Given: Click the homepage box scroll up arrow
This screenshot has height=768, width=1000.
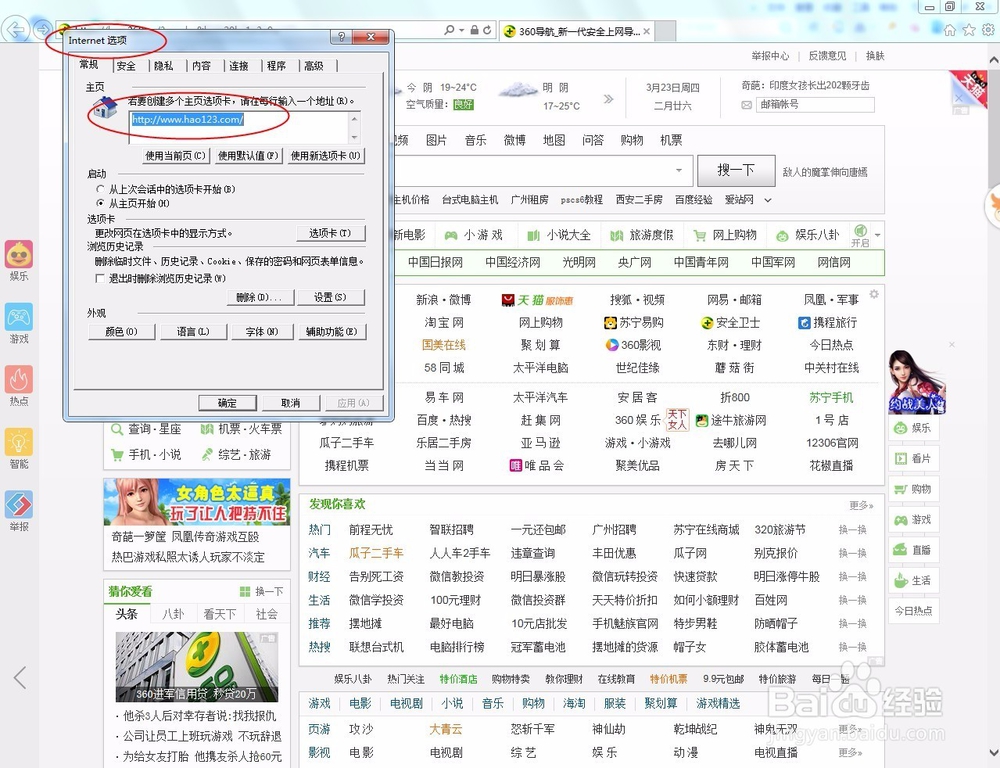Looking at the screenshot, I should pos(355,119).
